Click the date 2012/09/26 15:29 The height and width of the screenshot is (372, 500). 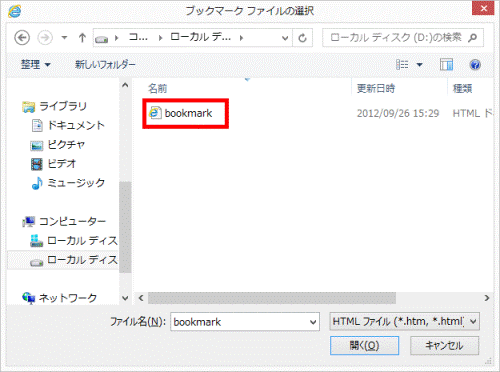(398, 114)
